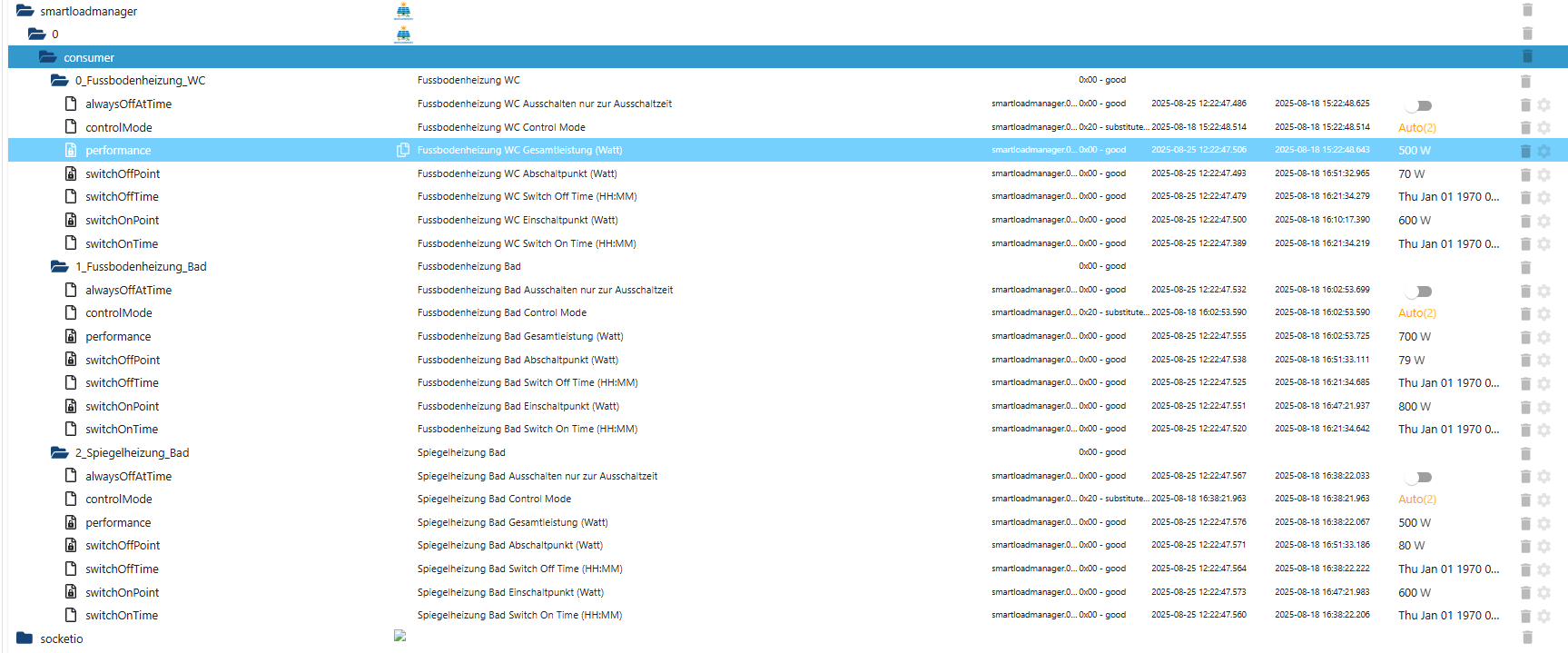
Task: Select Spiegelheizung Bad controlMode tree item
Action: pos(119,500)
